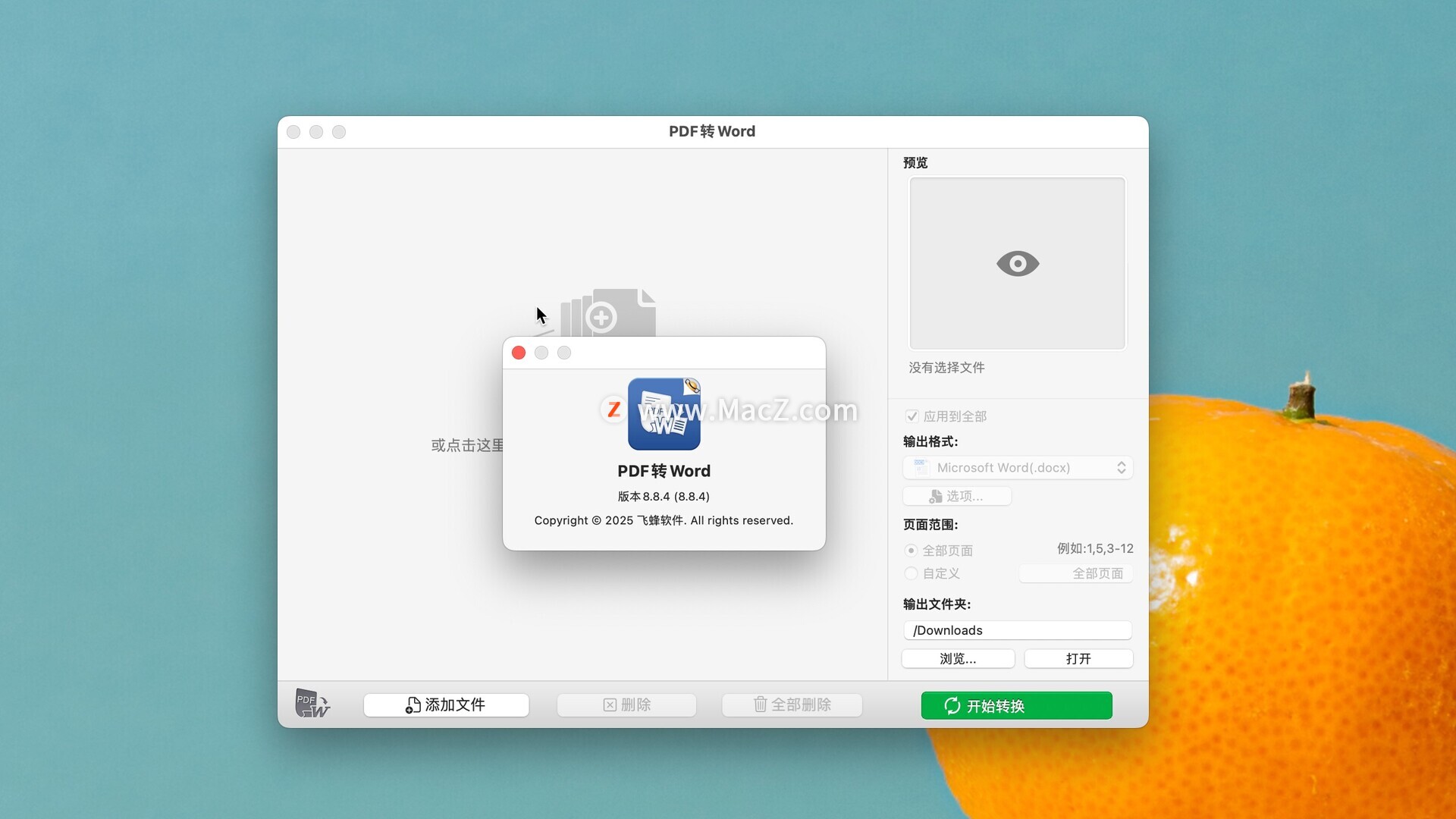Click the 选项... options button

click(957, 496)
